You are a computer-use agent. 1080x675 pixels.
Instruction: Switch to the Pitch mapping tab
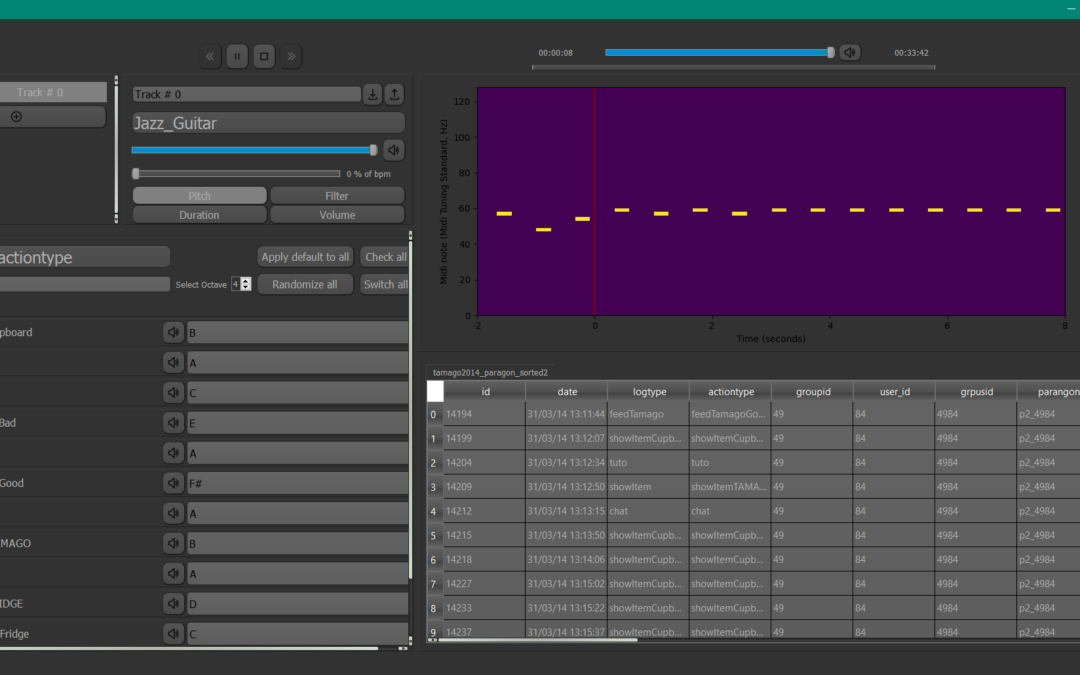point(199,196)
